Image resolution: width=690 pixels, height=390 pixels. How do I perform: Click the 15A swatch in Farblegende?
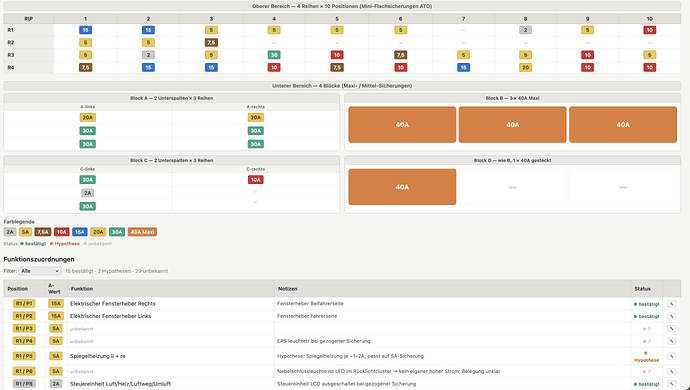pos(80,232)
